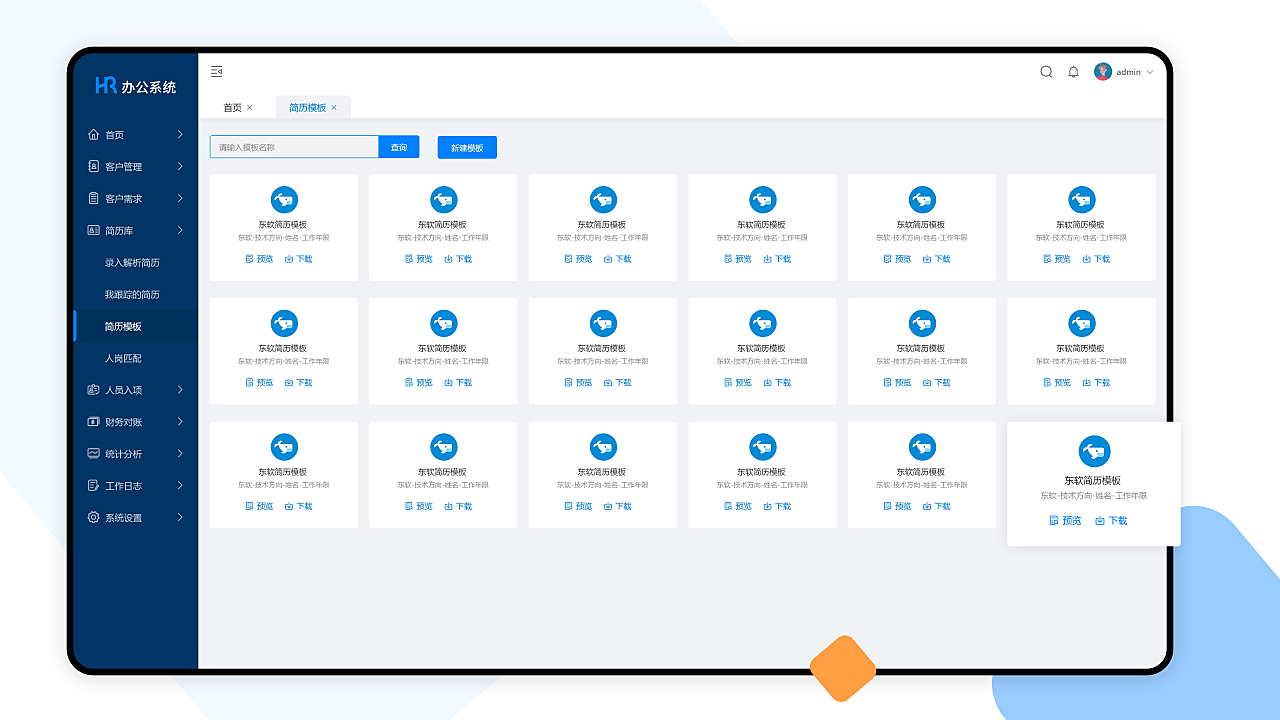Collapse the 简历库 chevron
1280x720 pixels.
tap(180, 230)
